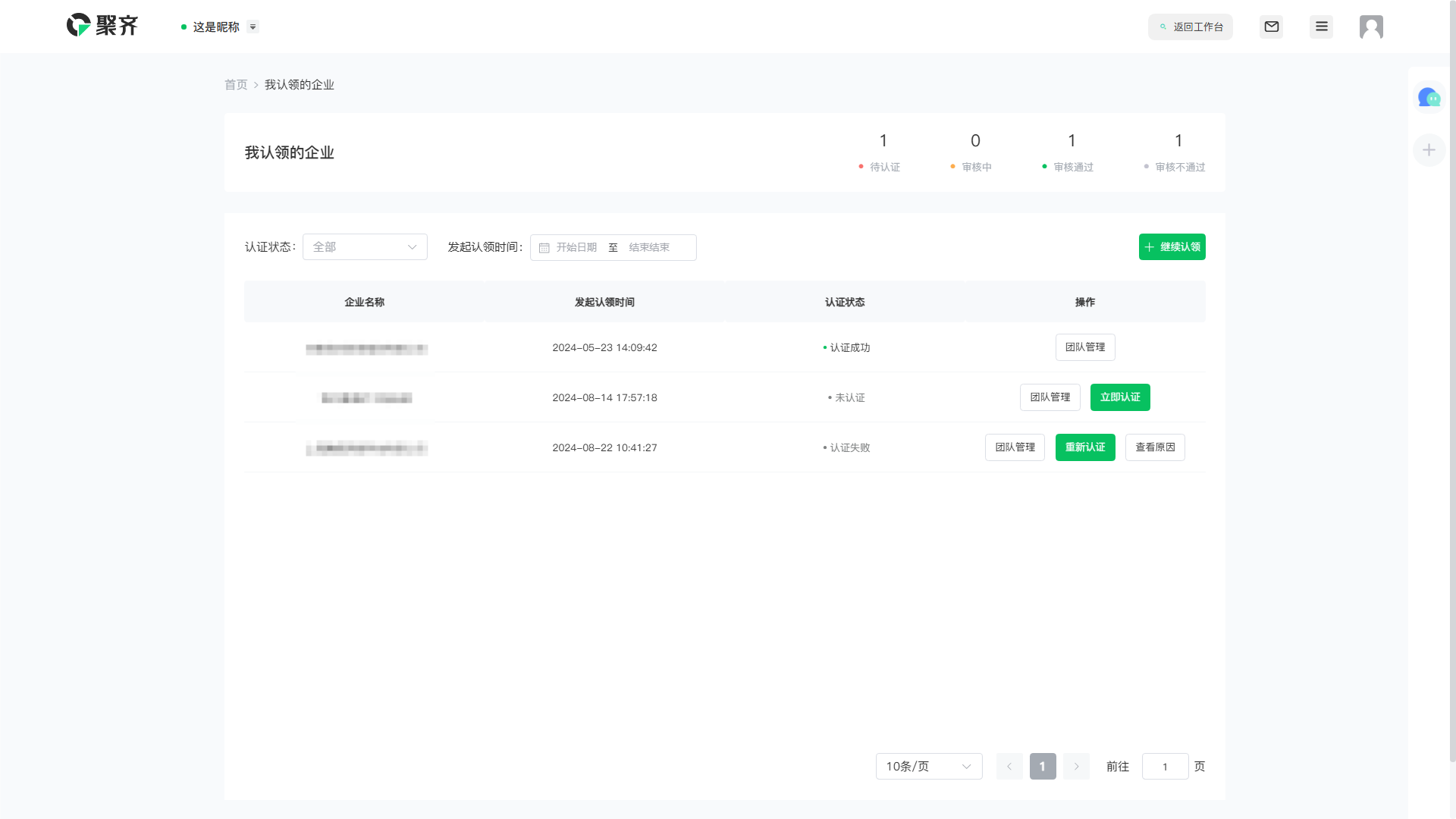Expand the nickname 这是昵称 dropdown arrow
Image resolution: width=1456 pixels, height=819 pixels.
(x=253, y=27)
